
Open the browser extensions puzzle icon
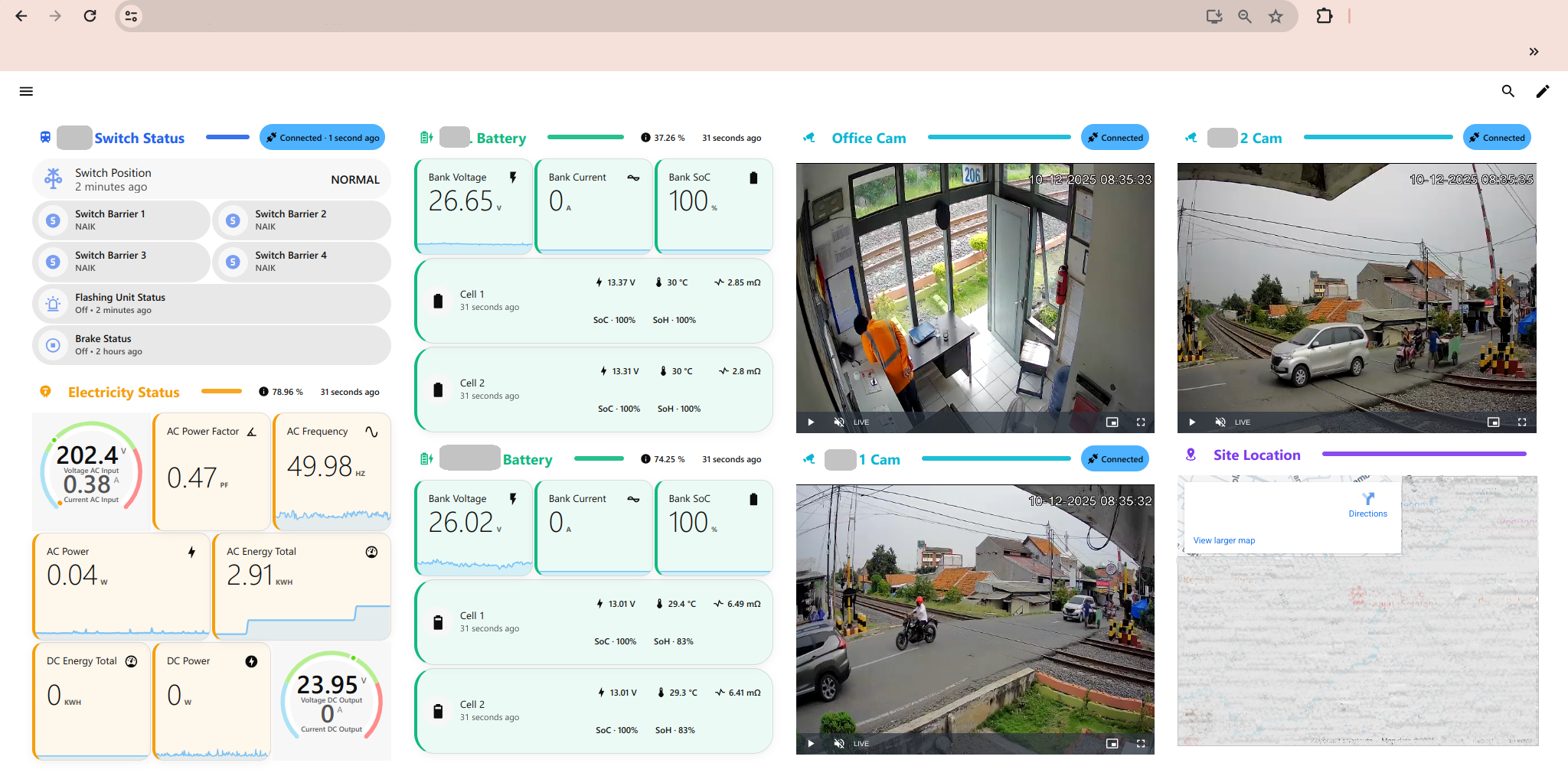click(x=1324, y=16)
